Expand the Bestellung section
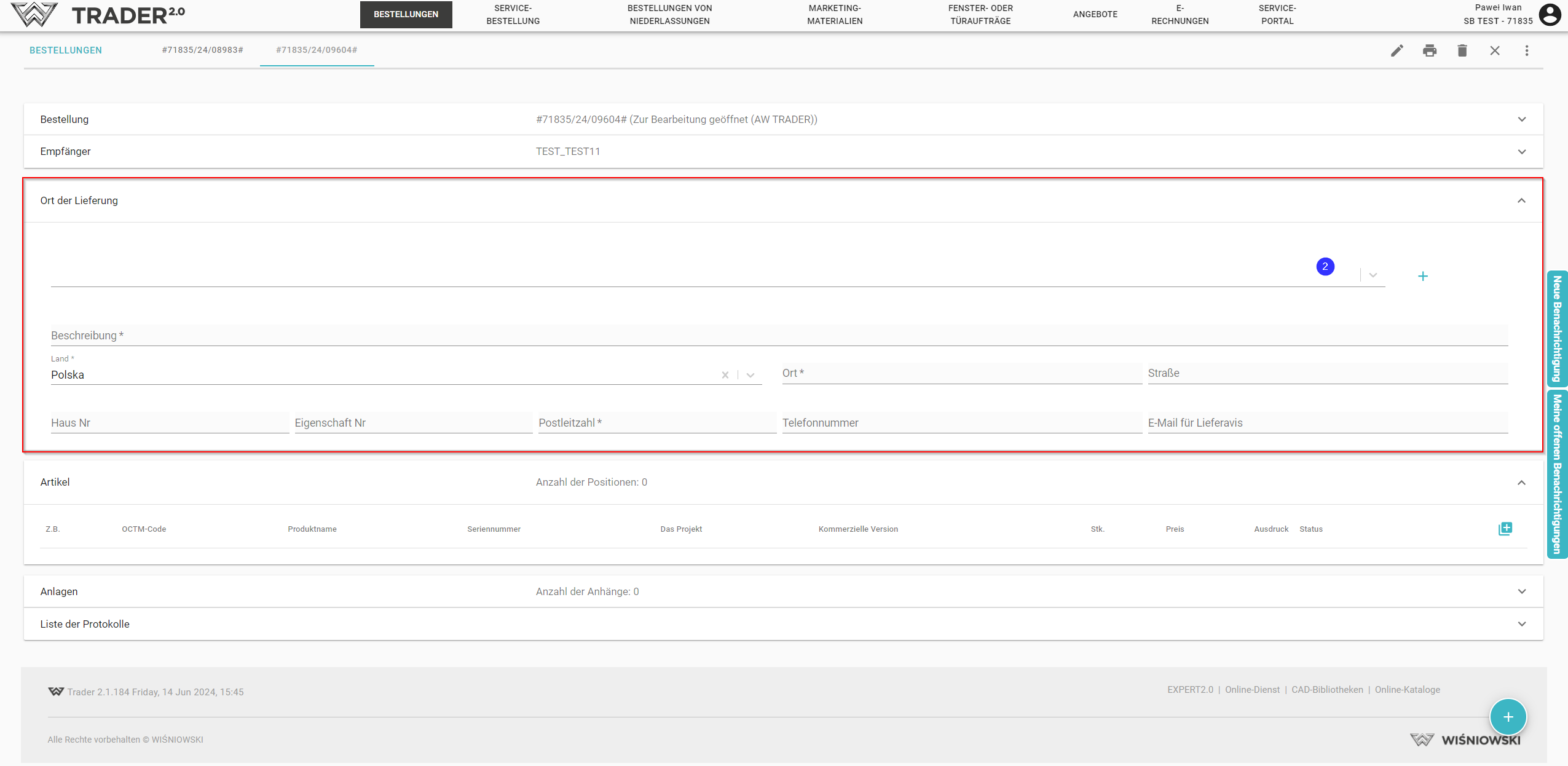 pyautogui.click(x=1521, y=119)
